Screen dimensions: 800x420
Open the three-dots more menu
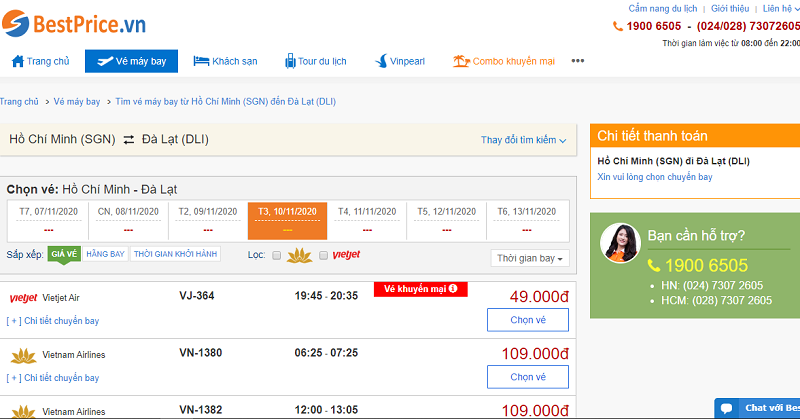(x=578, y=61)
